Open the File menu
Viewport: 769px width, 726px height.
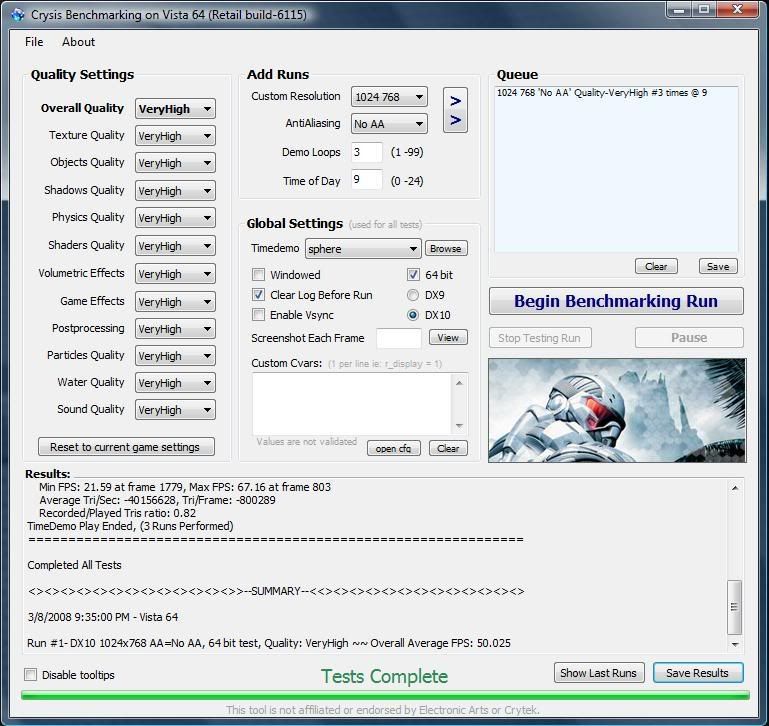34,42
